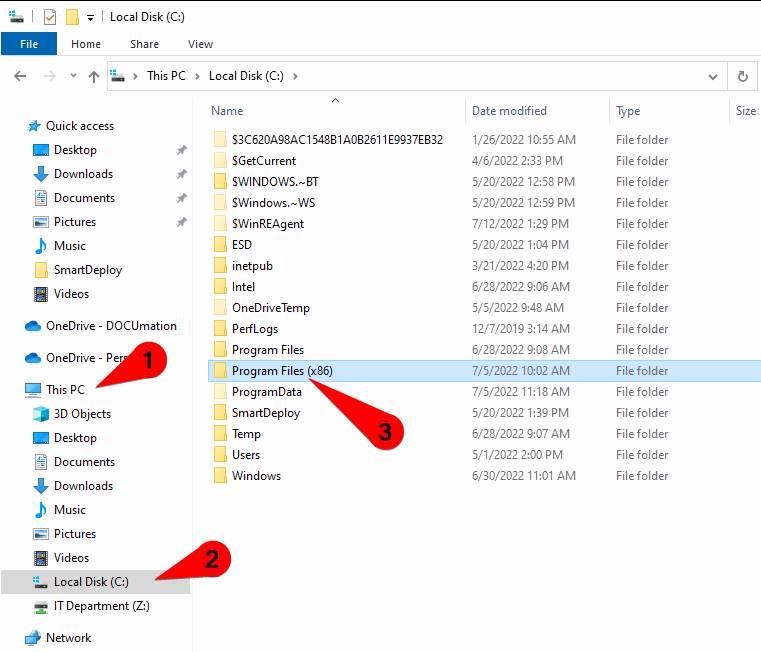Screen dimensions: 761x652
Task: Open Pictures under Quick access
Action: coord(75,222)
